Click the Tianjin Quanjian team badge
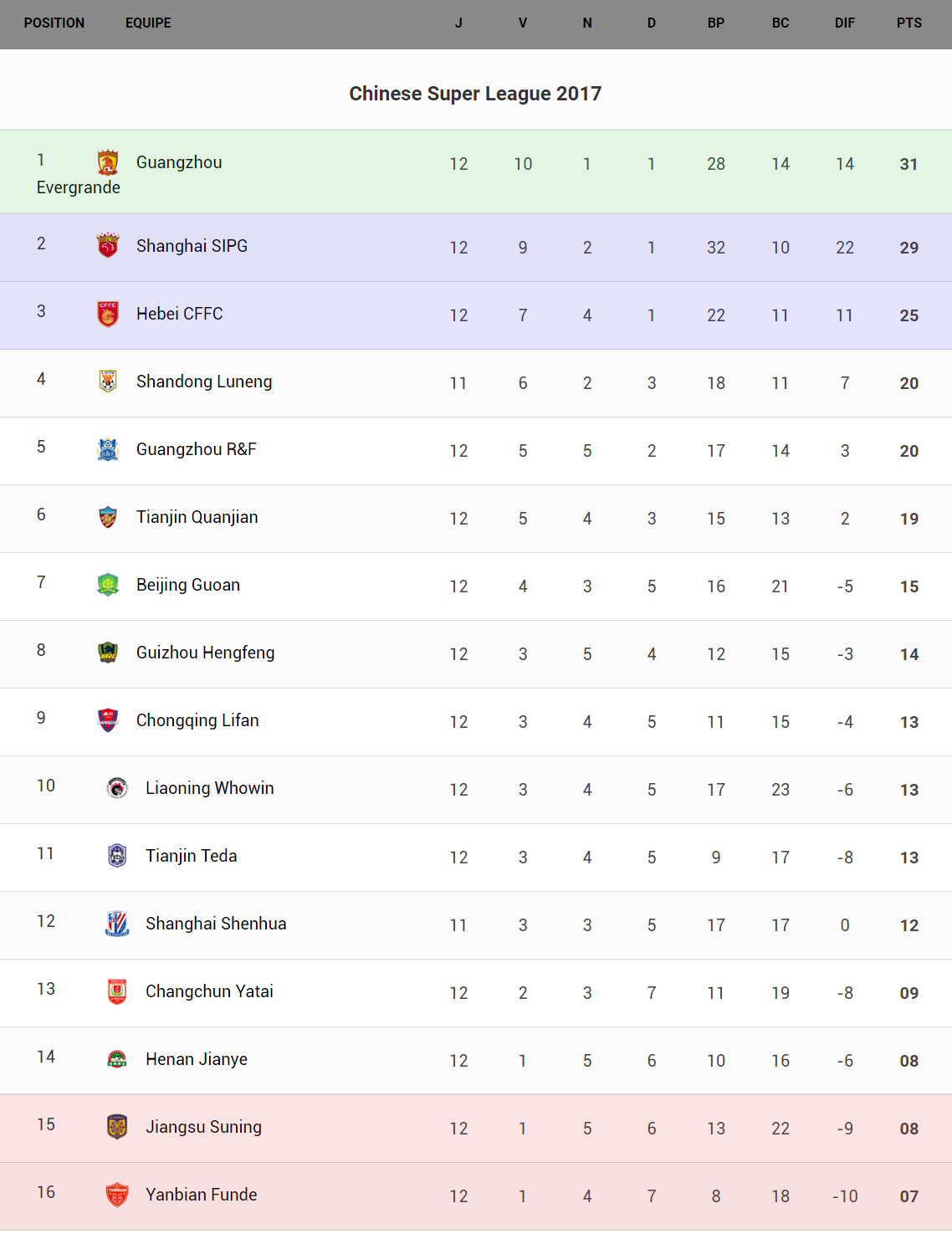952x1234 pixels. pos(108,517)
